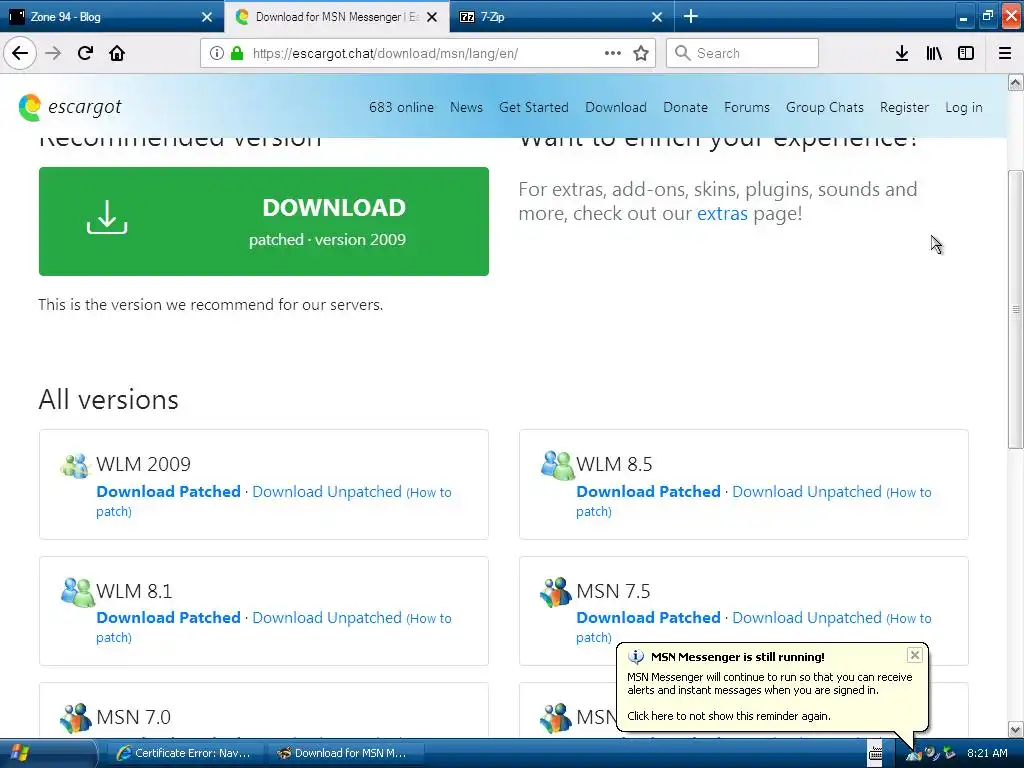Click the escargot logo
1024x768 pixels.
click(70, 107)
